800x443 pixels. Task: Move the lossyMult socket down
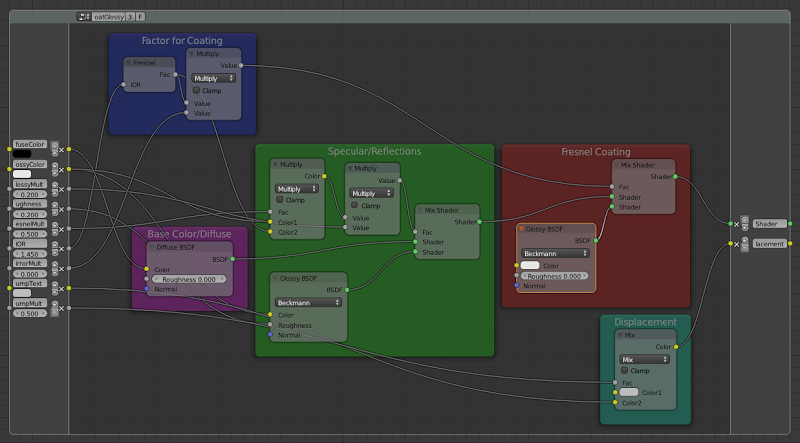[55, 193]
